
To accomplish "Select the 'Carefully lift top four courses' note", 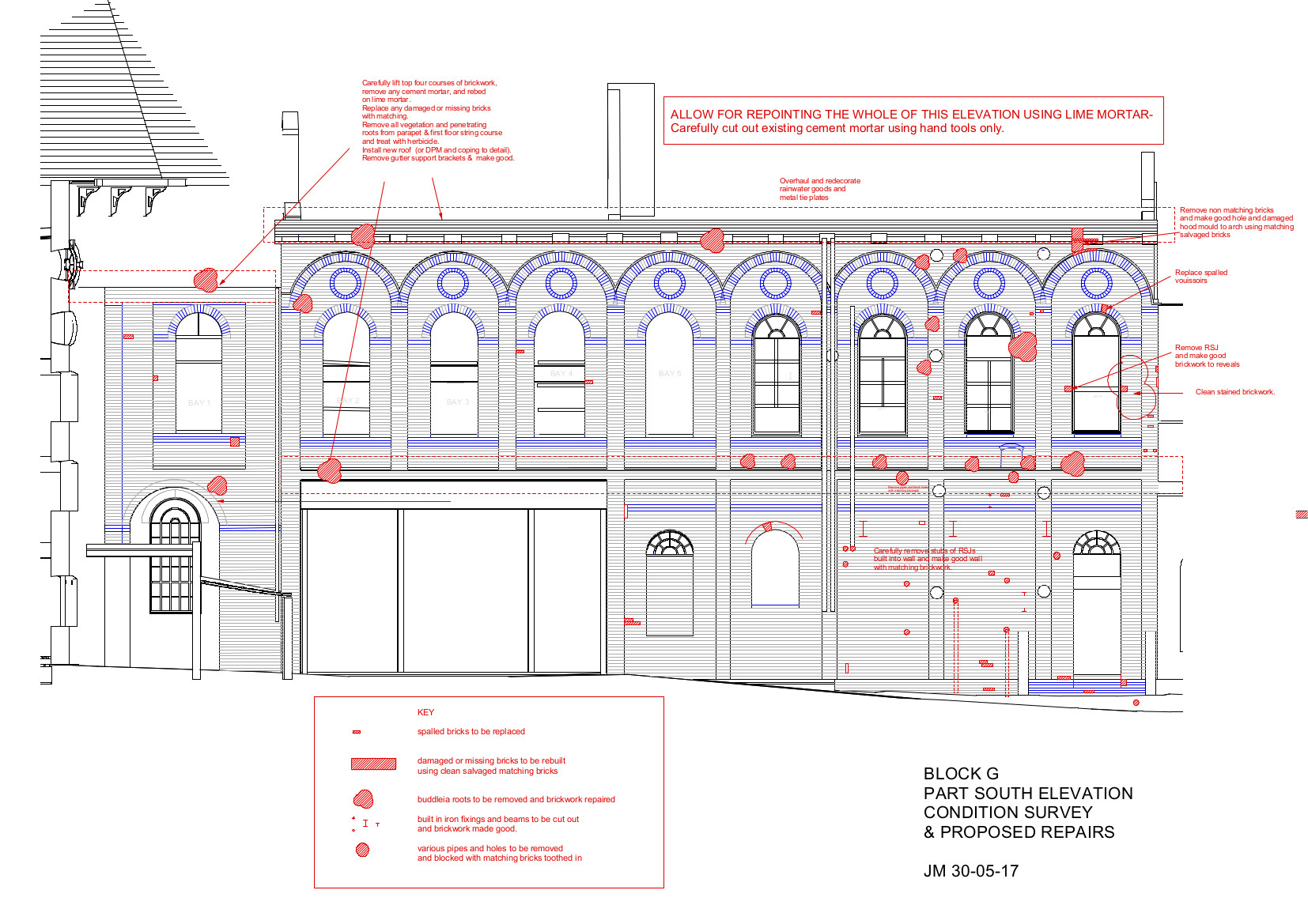I will (437, 120).
